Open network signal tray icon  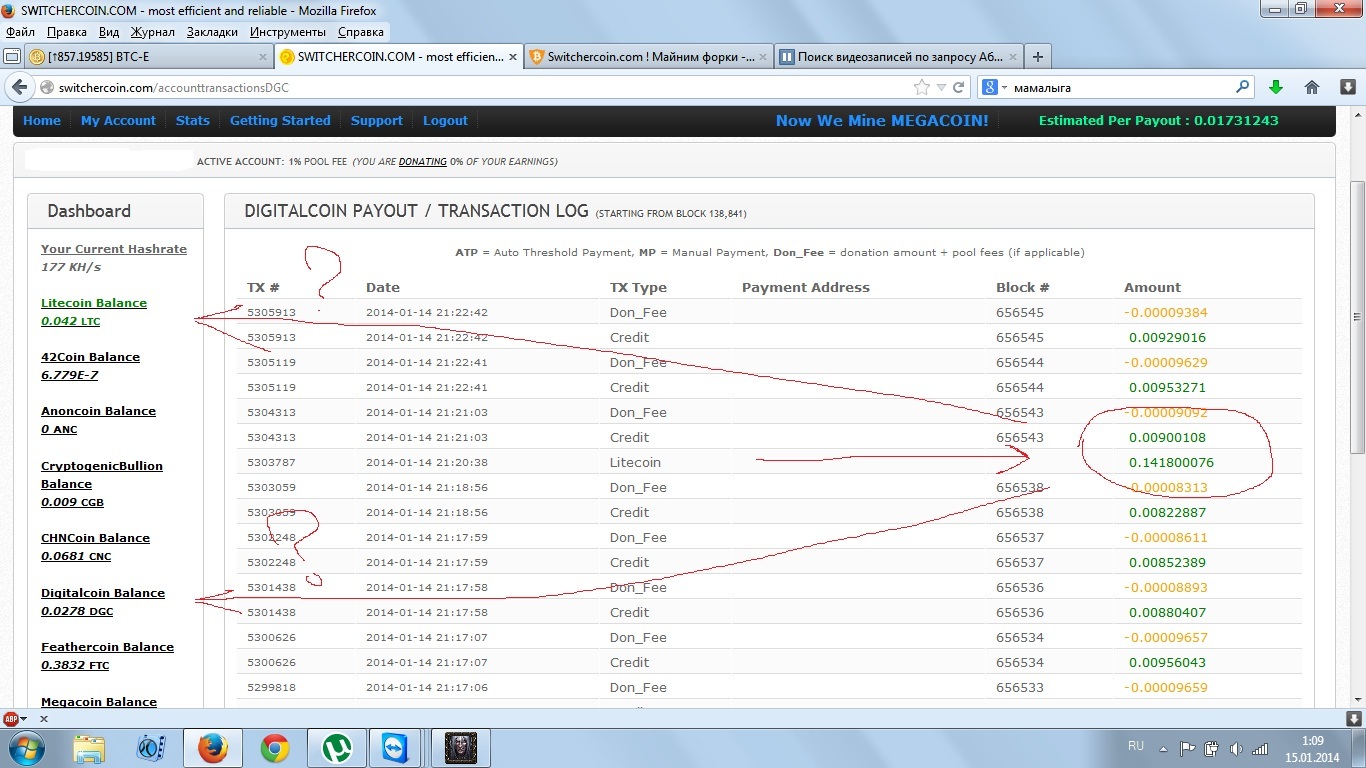[x=1260, y=748]
